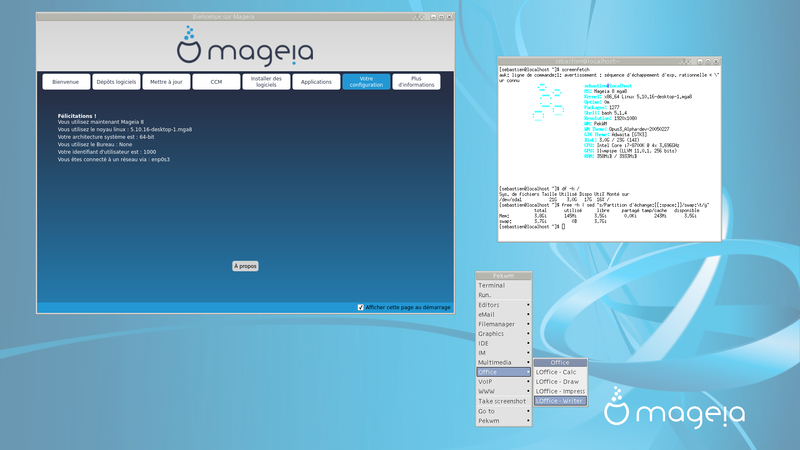Open the Pekwm submenu entry at the menu bottom
This screenshot has height=450, width=800.
click(504, 420)
